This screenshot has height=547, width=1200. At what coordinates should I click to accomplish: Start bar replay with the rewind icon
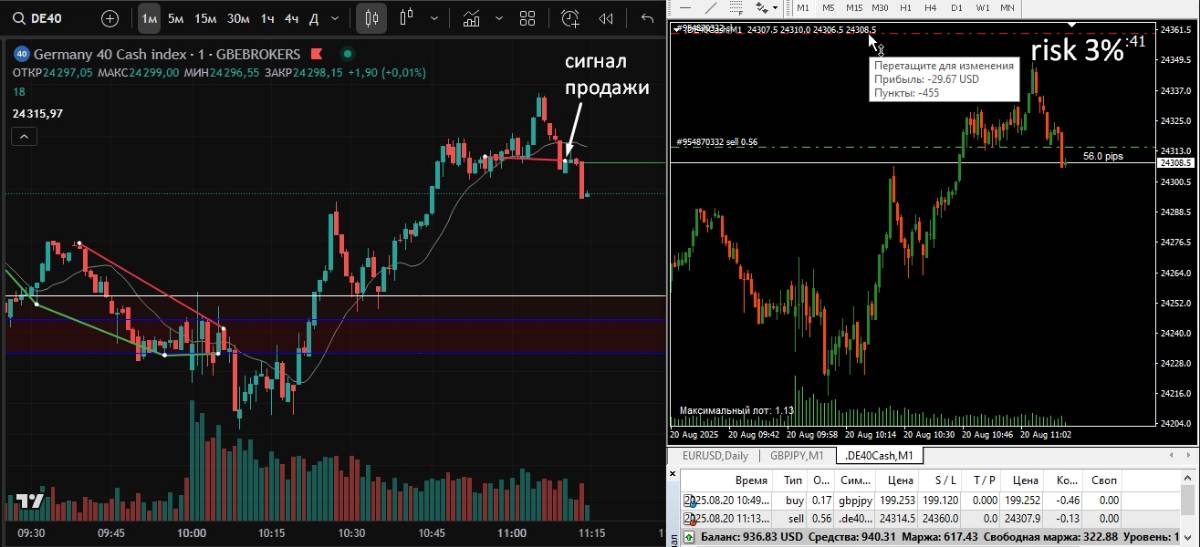(x=605, y=18)
